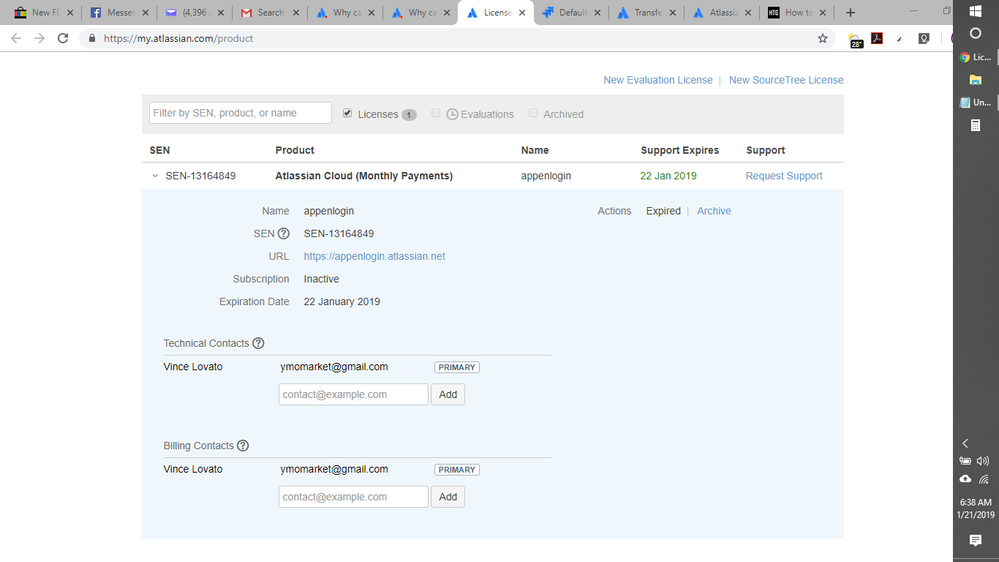Viewport: 999px width, 562px height.
Task: Open New SourceTree License link
Action: pyautogui.click(x=786, y=80)
